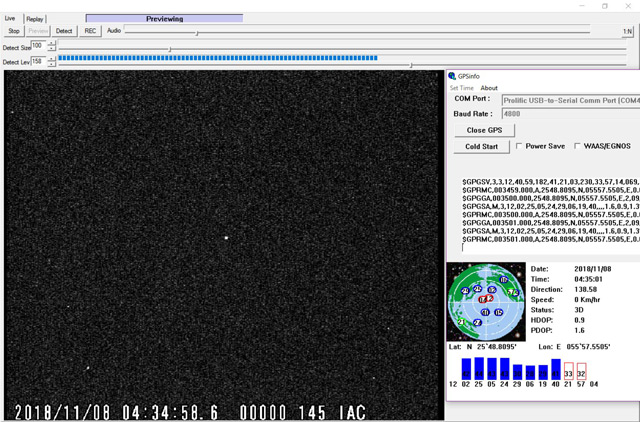
Task: Click the GPSinfo window title icon
Action: (x=452, y=76)
